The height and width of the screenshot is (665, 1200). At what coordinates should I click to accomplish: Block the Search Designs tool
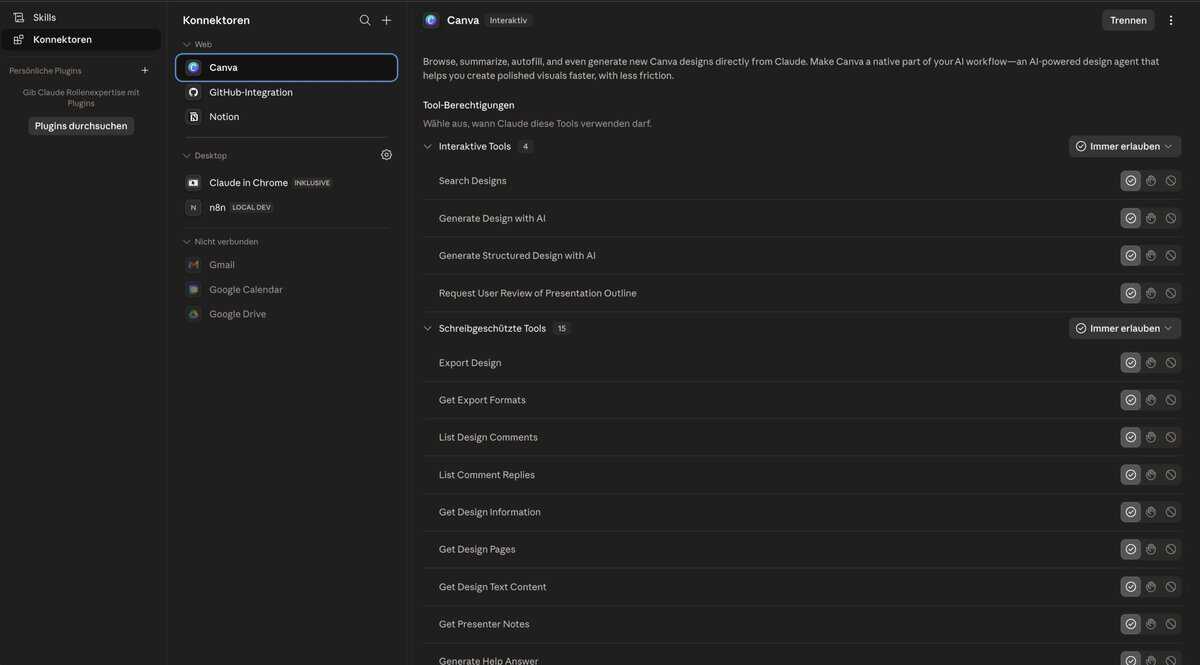[x=1171, y=181]
